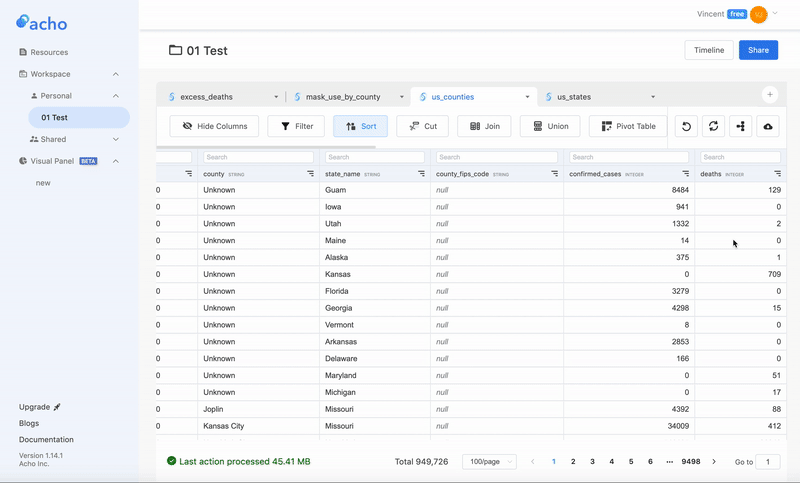The width and height of the screenshot is (800, 483).
Task: Expand the account dropdown chevron
Action: click(775, 13)
